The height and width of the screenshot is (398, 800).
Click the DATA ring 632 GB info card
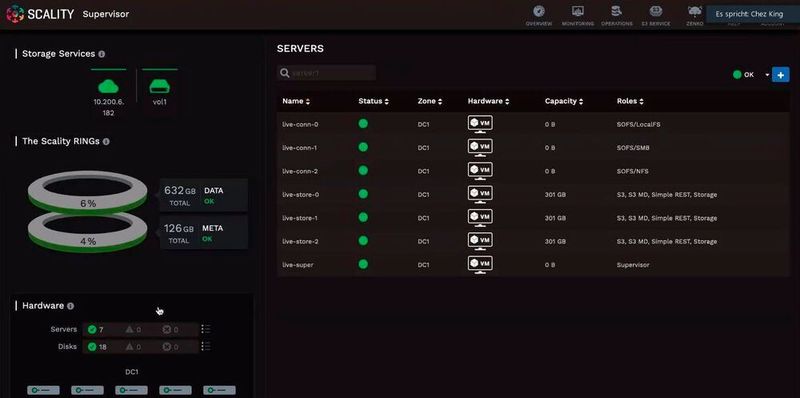[204, 195]
